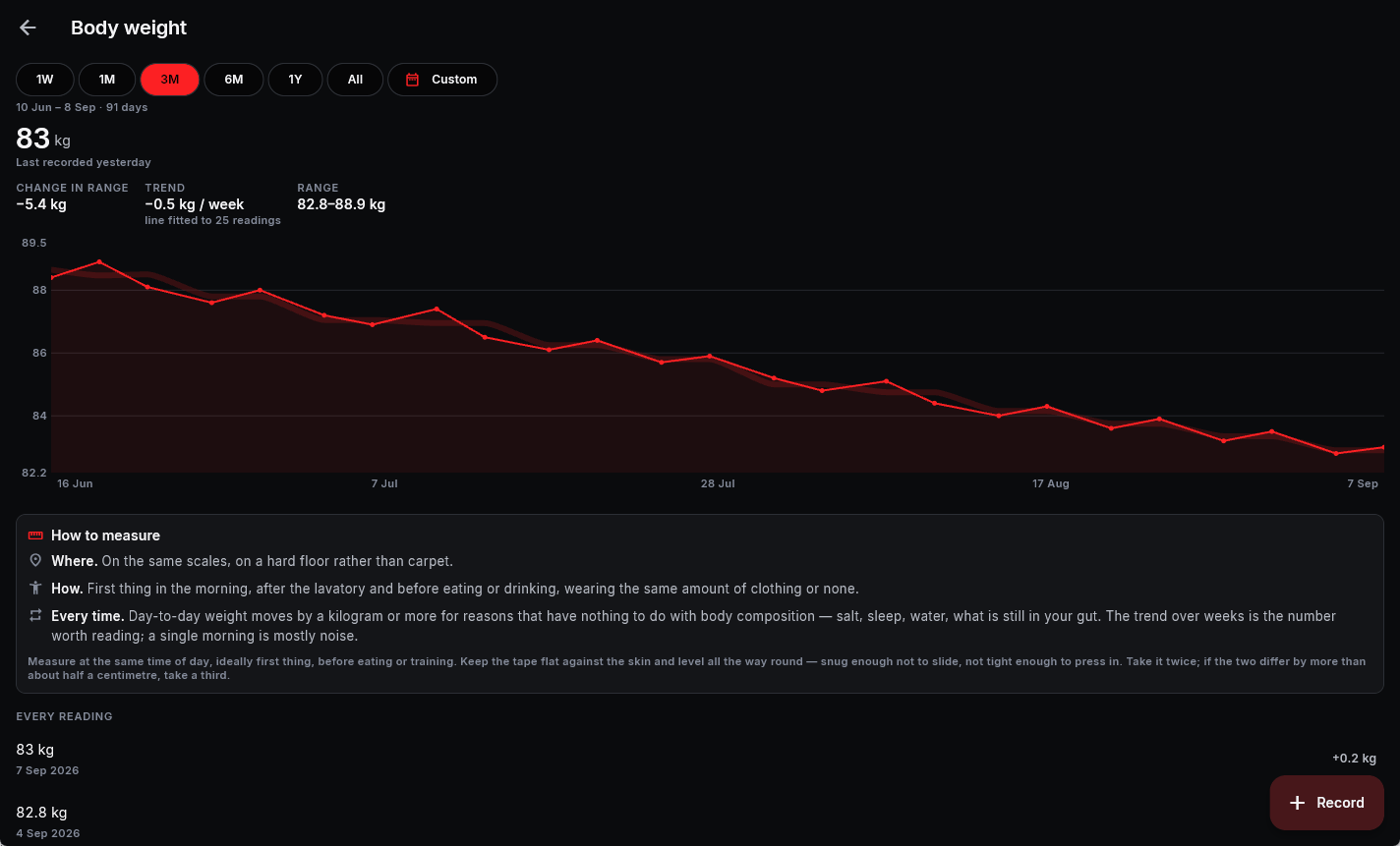The width and height of the screenshot is (1400, 846).
Task: Open the Custom date range picker
Action: pyautogui.click(x=442, y=80)
